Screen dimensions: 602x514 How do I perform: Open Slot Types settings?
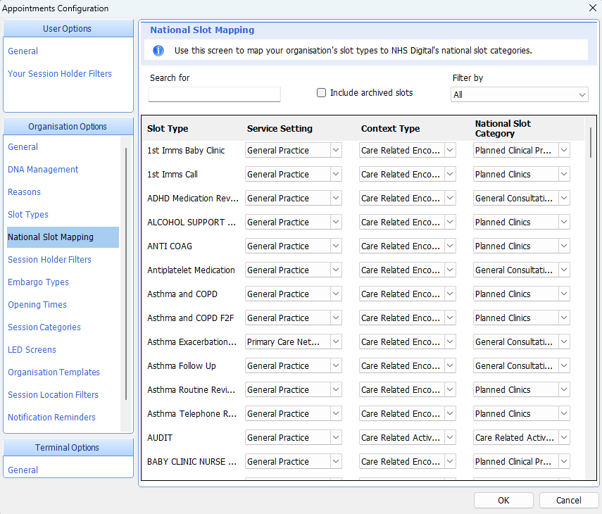coord(28,215)
